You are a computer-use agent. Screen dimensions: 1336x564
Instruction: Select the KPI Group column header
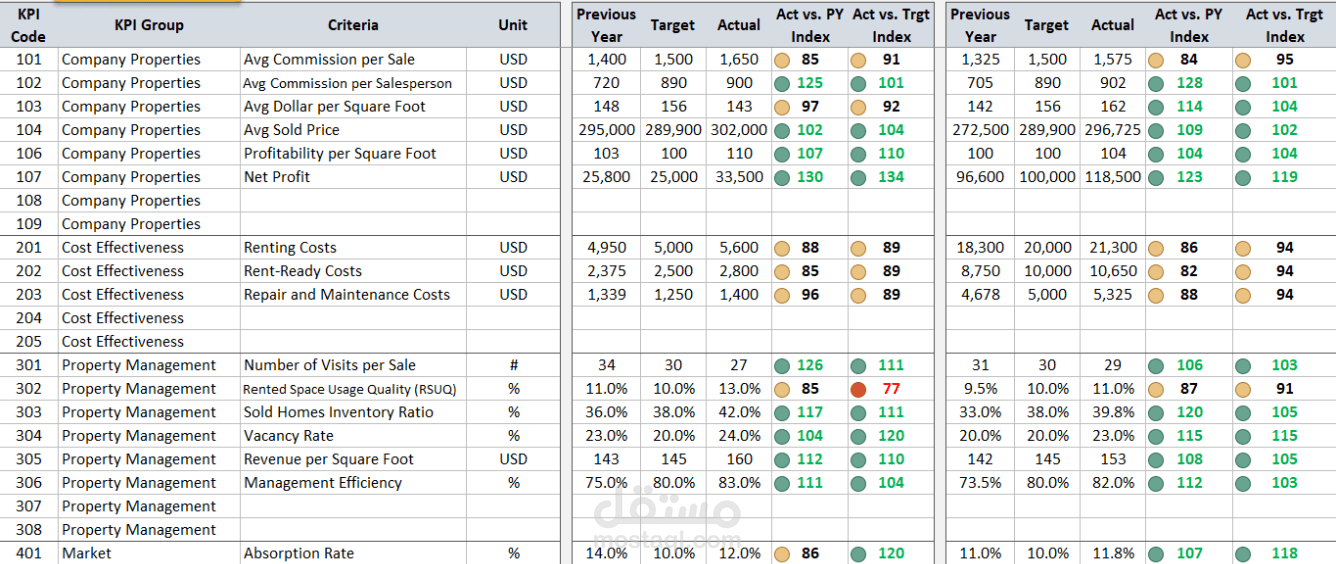[149, 25]
